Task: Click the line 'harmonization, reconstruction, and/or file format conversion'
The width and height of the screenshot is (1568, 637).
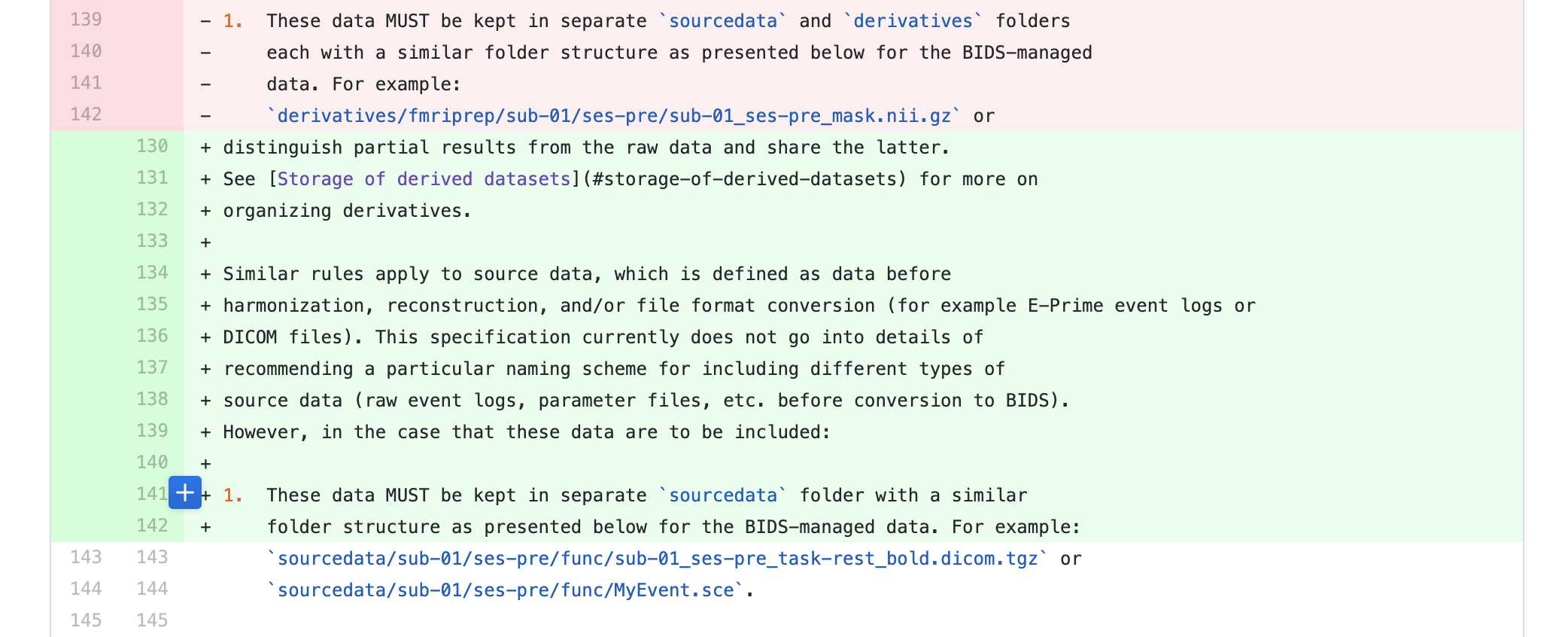Action: pyautogui.click(x=739, y=306)
